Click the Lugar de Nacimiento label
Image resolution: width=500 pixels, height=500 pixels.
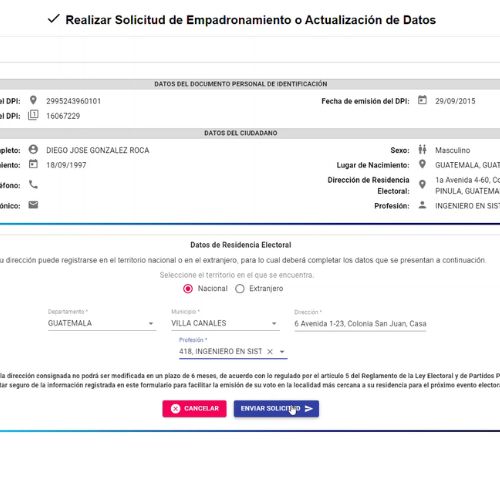coord(373,165)
